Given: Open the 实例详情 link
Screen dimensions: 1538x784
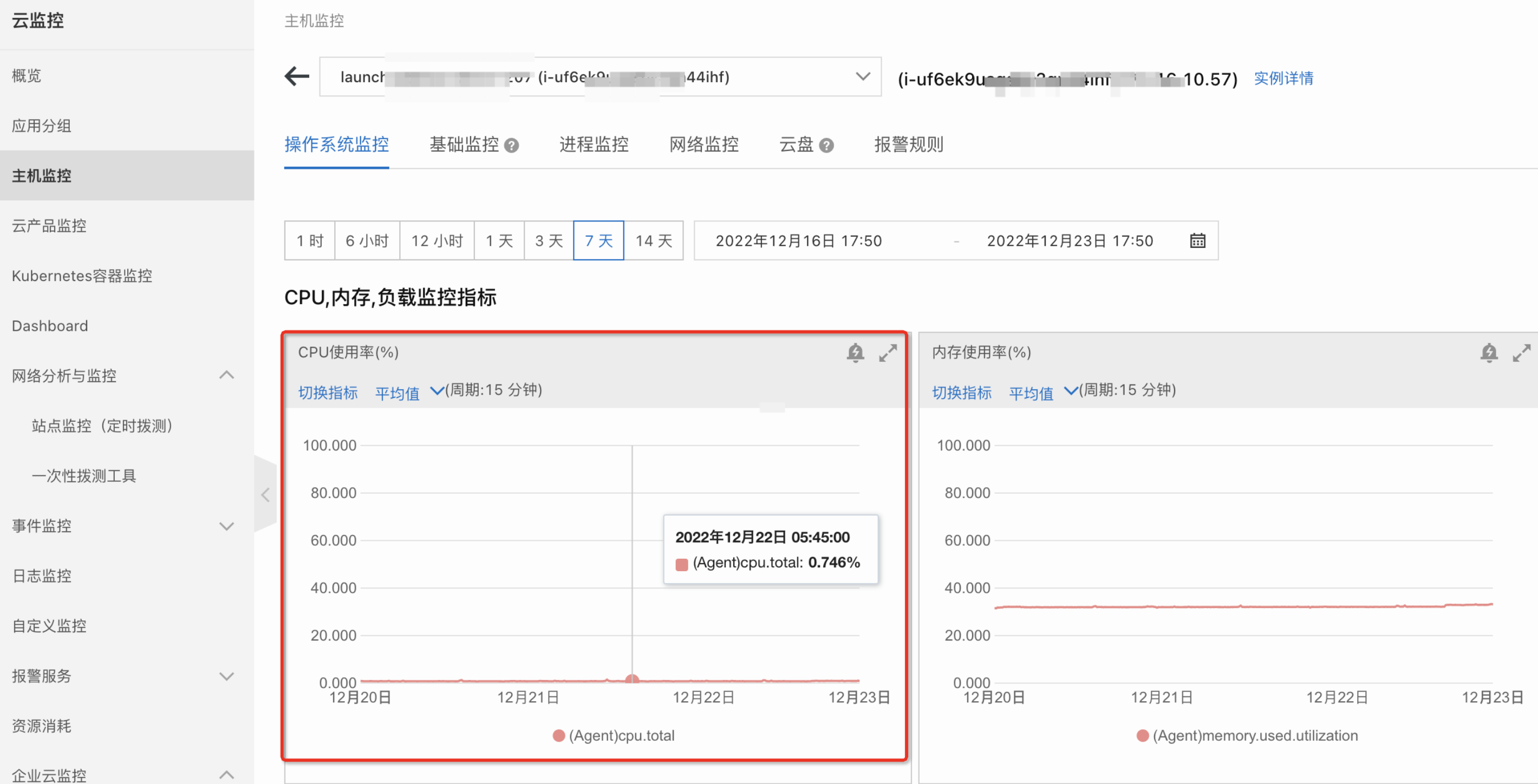Looking at the screenshot, I should coord(1283,78).
